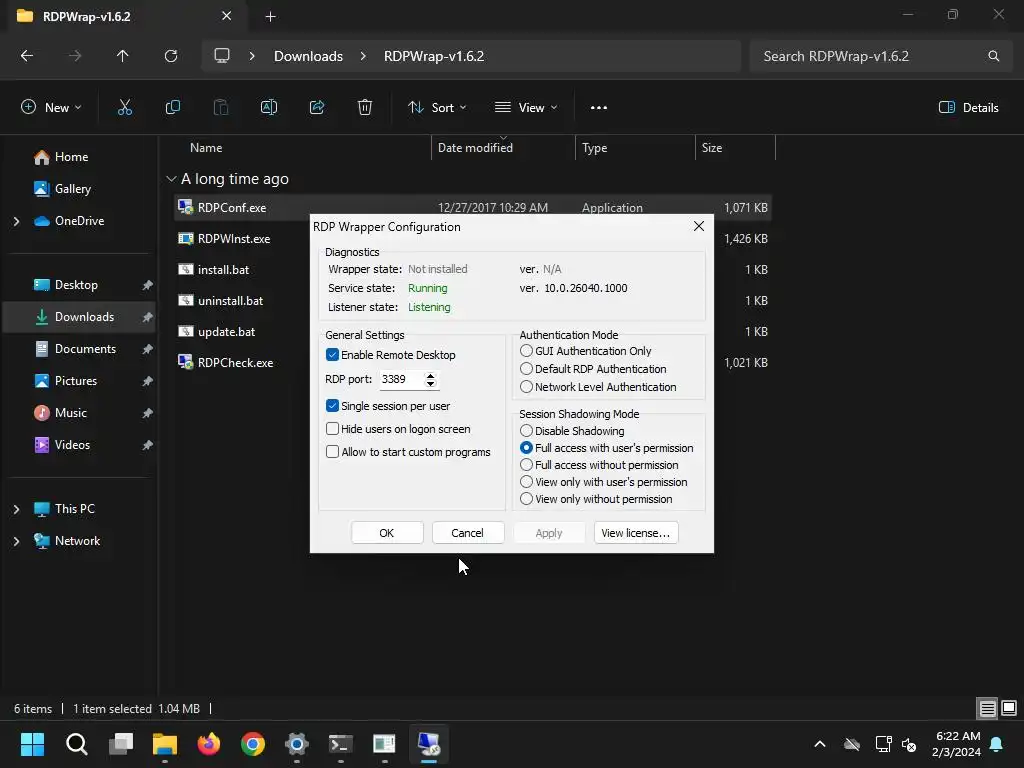Select View only with user's permission
1024x768 pixels.
[x=526, y=481]
